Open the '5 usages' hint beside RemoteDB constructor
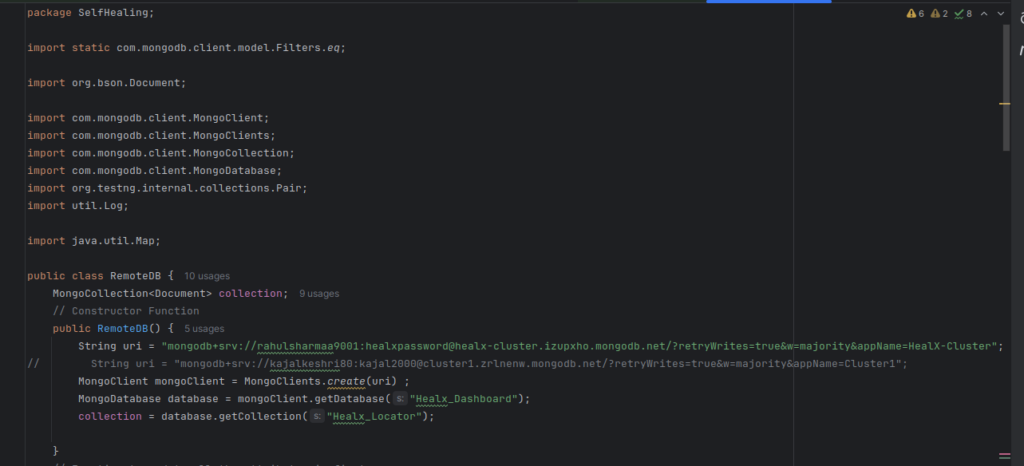The width and height of the screenshot is (1024, 466). pos(204,329)
